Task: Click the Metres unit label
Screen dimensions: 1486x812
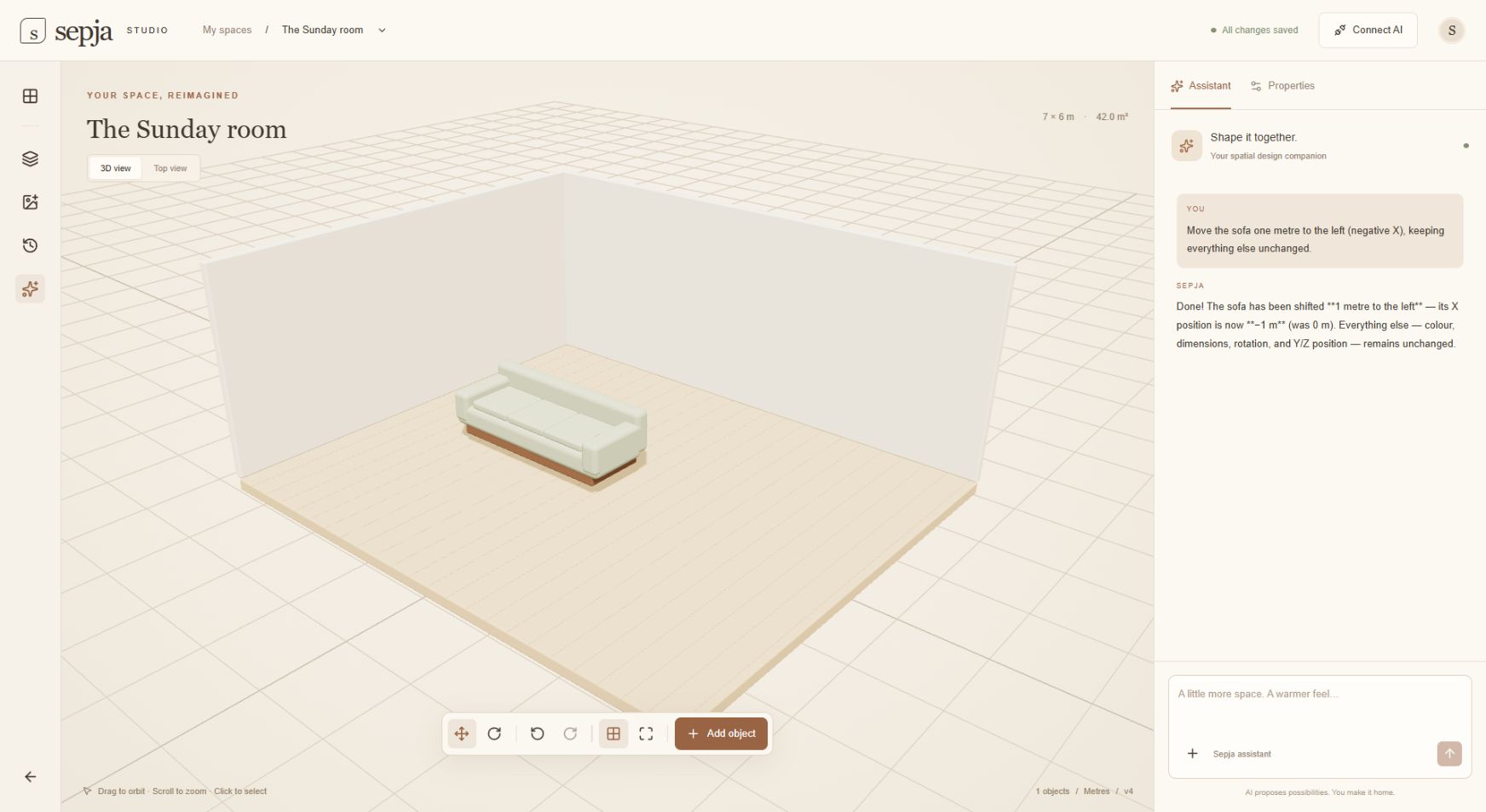Action: (x=1097, y=792)
